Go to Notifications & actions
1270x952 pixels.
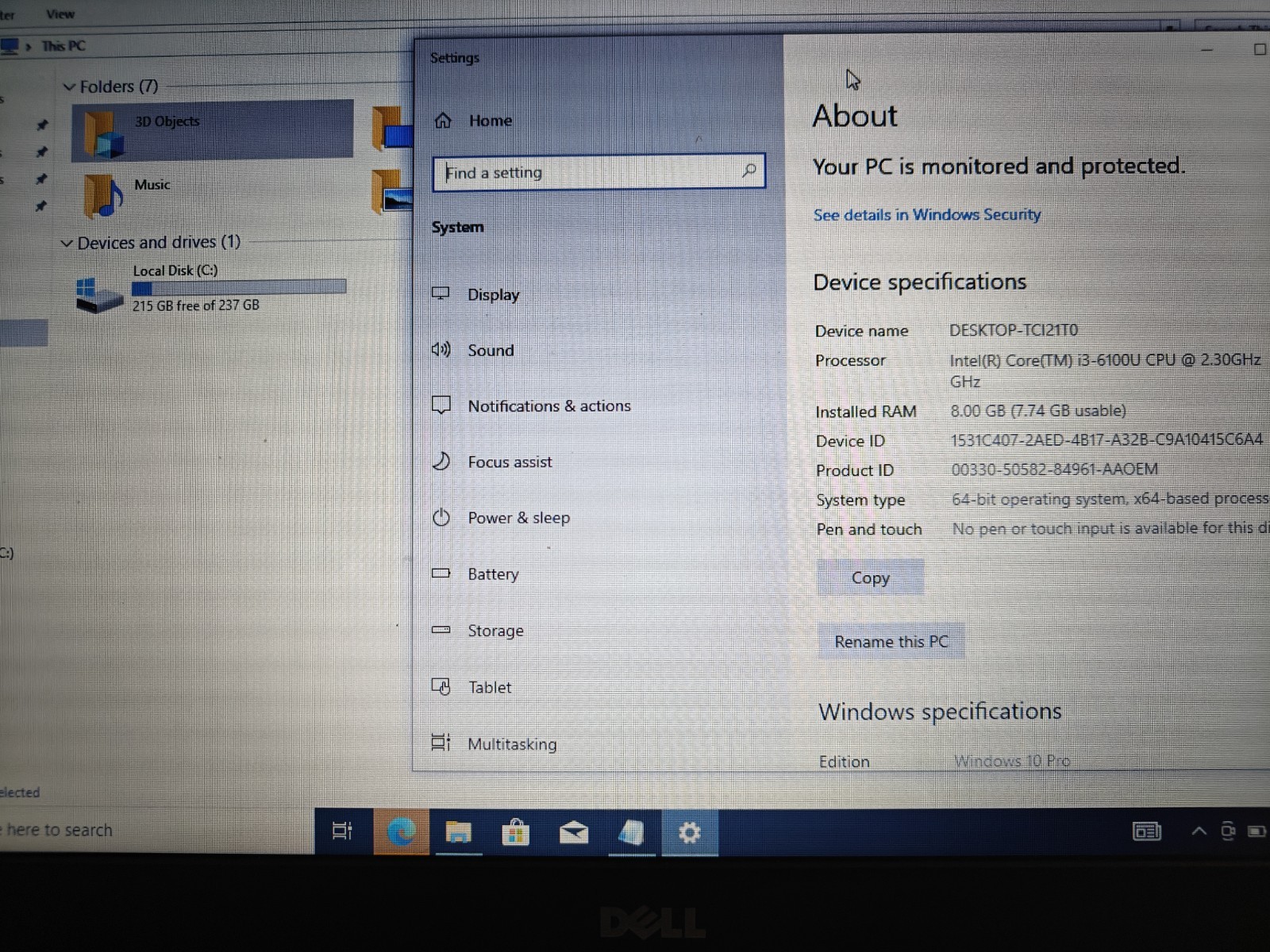tap(549, 406)
